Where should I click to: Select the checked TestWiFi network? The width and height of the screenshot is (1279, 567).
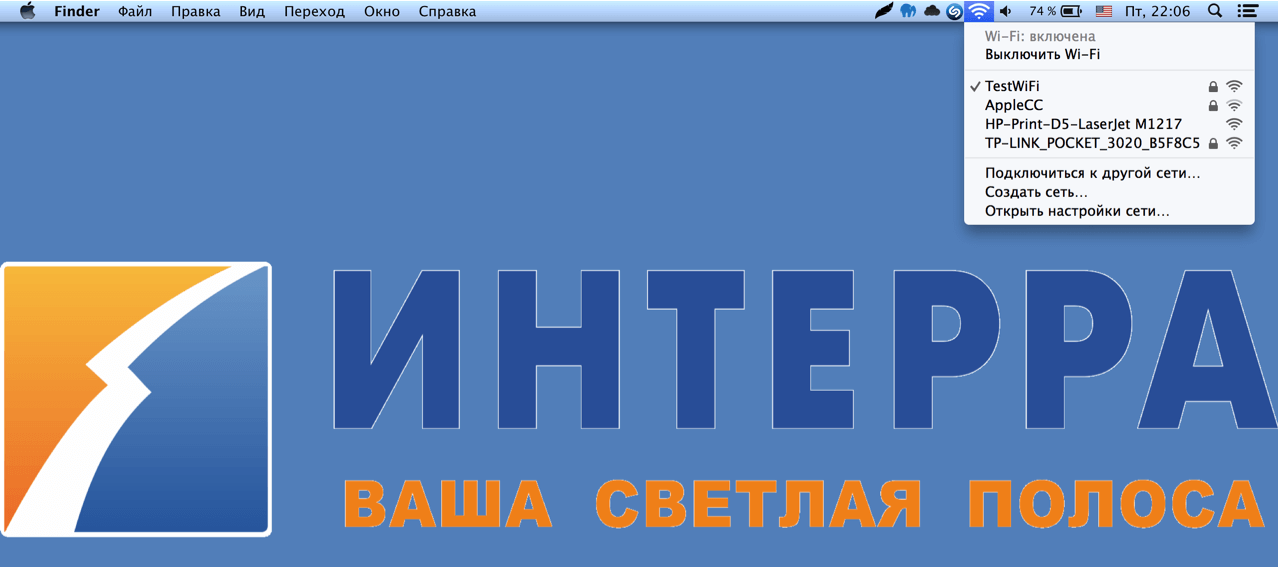point(1012,87)
